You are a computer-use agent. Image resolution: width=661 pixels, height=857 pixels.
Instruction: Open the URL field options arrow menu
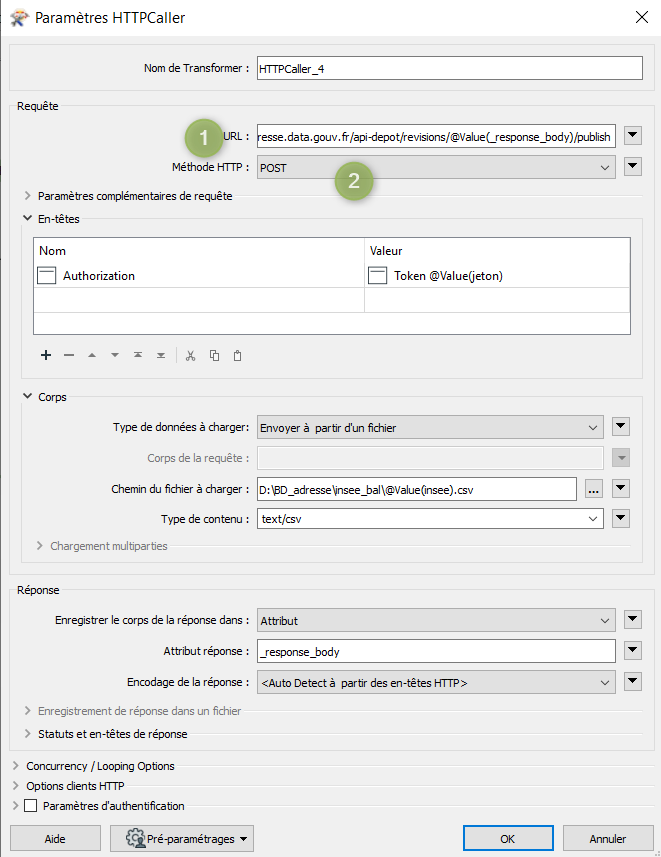[633, 136]
